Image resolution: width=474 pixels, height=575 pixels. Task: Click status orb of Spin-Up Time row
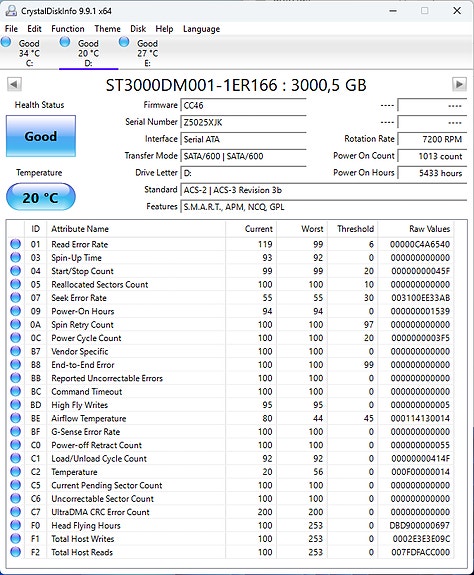point(15,257)
